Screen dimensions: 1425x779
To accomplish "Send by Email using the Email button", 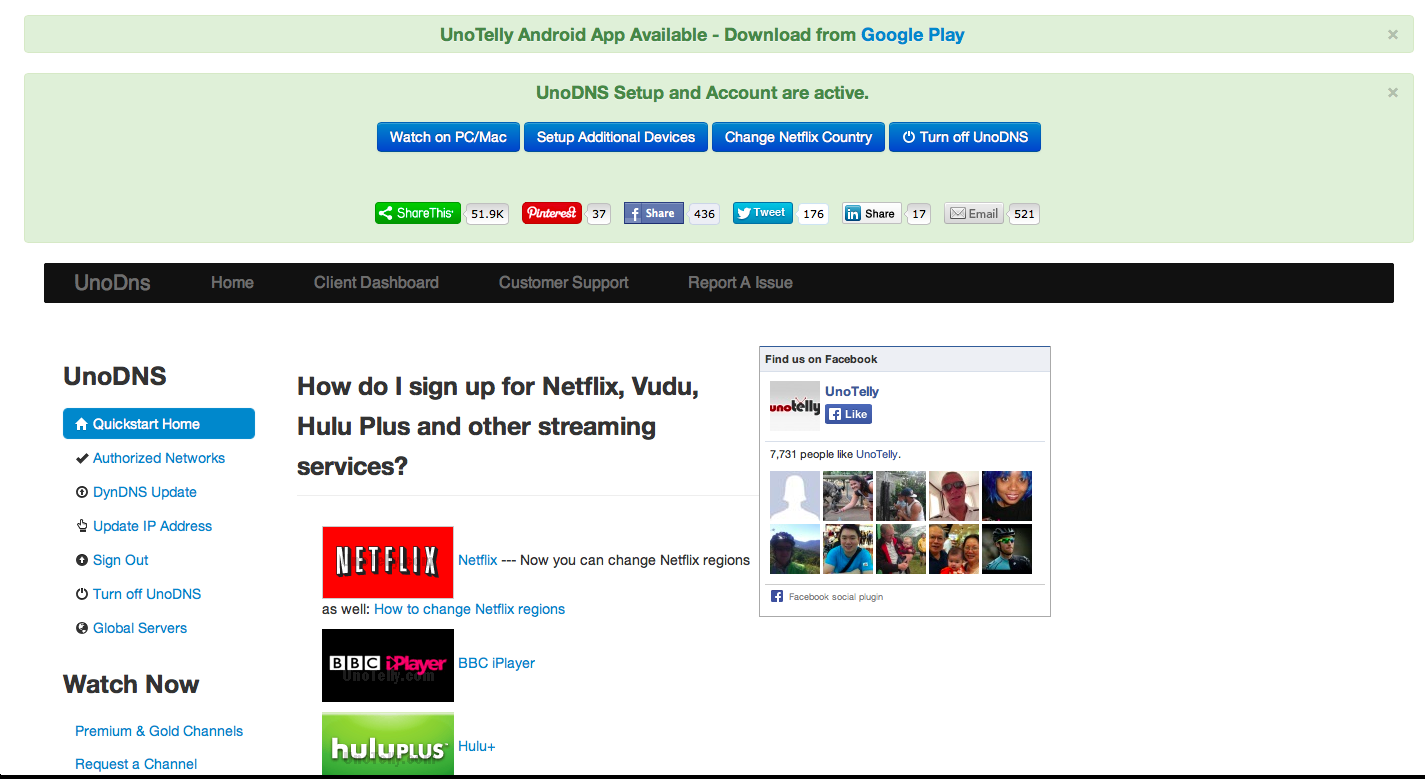I will tap(974, 213).
